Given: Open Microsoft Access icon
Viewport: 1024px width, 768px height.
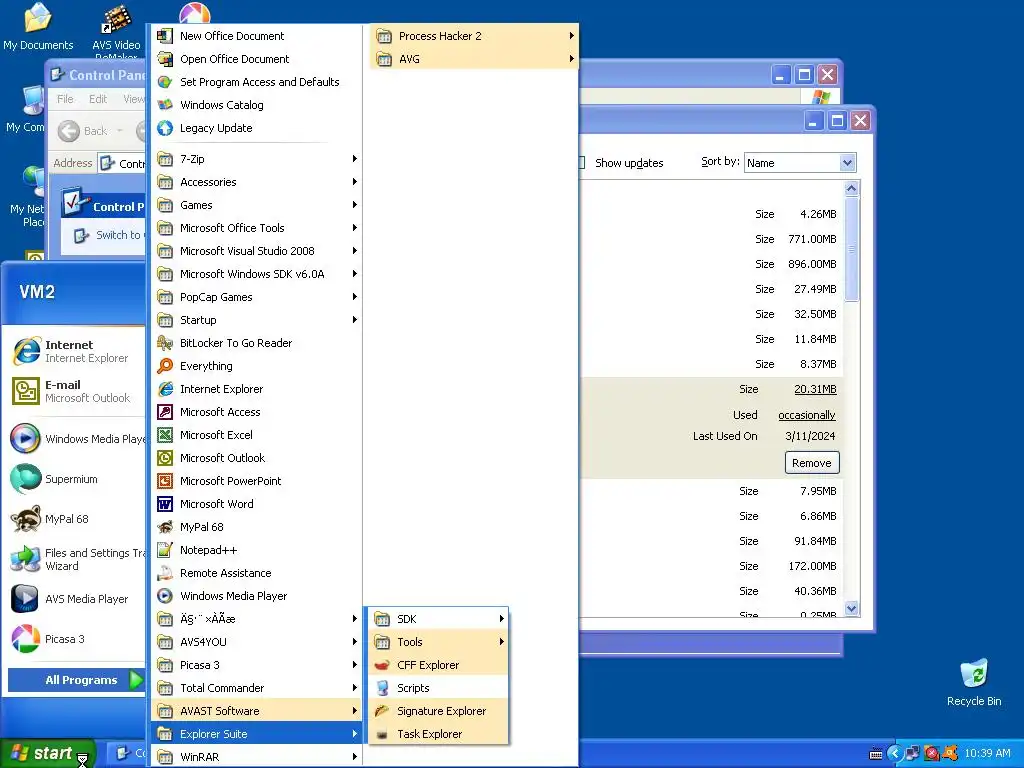Looking at the screenshot, I should pyautogui.click(x=165, y=412).
